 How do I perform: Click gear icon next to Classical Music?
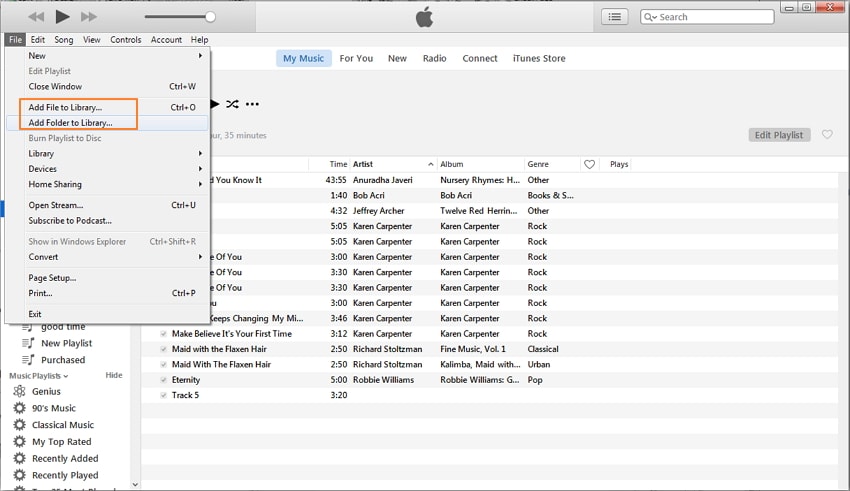point(20,425)
